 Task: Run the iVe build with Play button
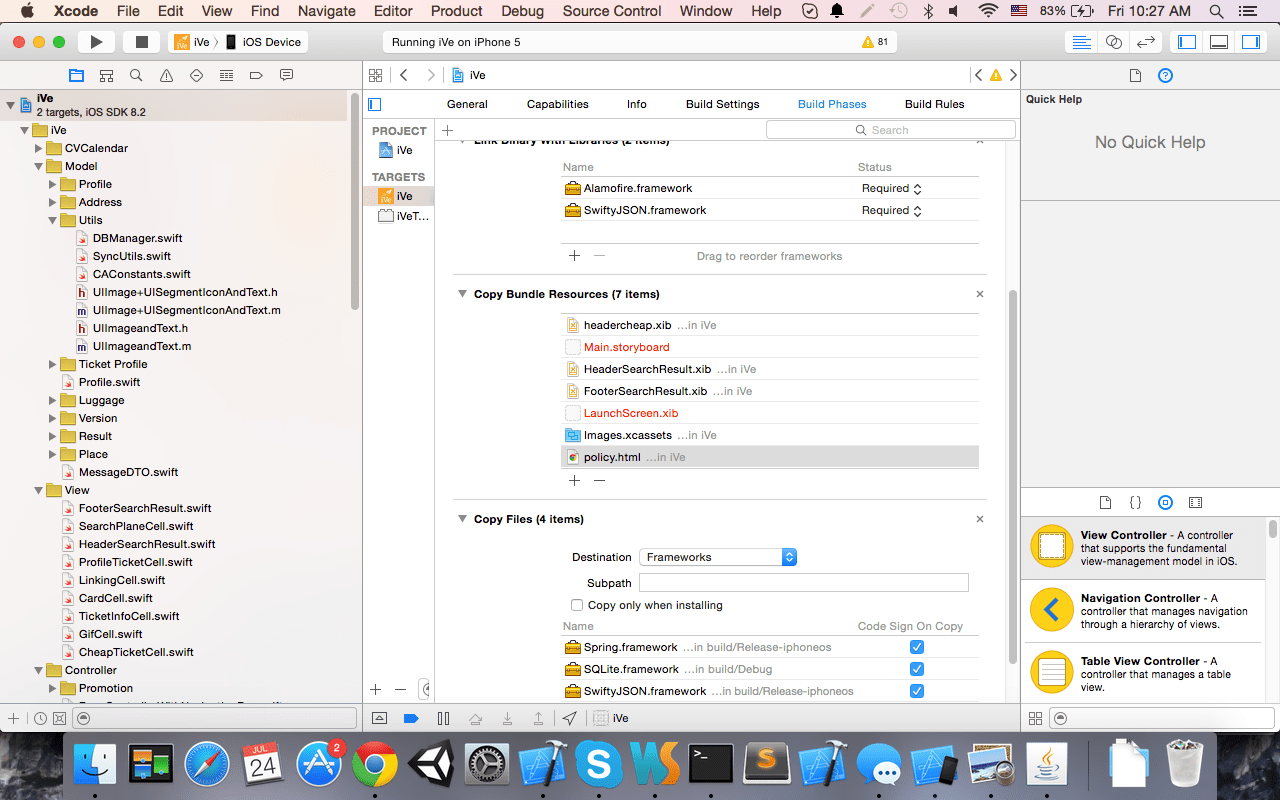(x=96, y=42)
